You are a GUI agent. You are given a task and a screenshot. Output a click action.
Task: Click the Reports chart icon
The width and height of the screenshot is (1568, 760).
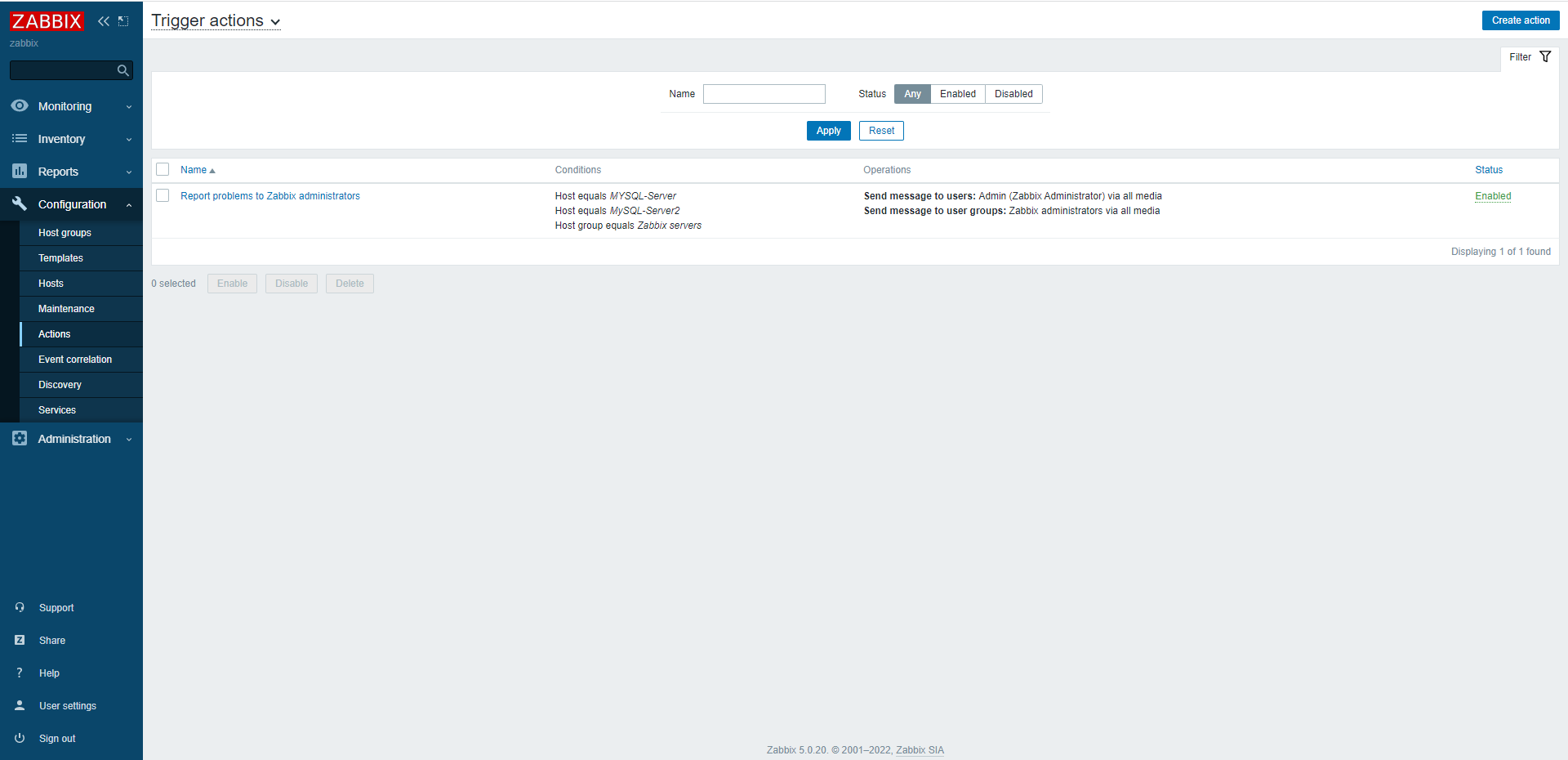click(x=20, y=172)
